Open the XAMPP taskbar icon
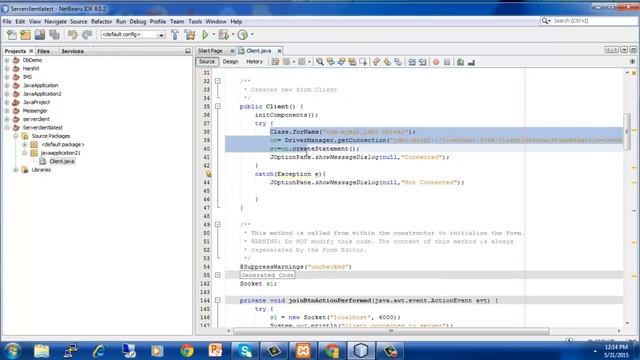The width and height of the screenshot is (640, 360). point(303,351)
